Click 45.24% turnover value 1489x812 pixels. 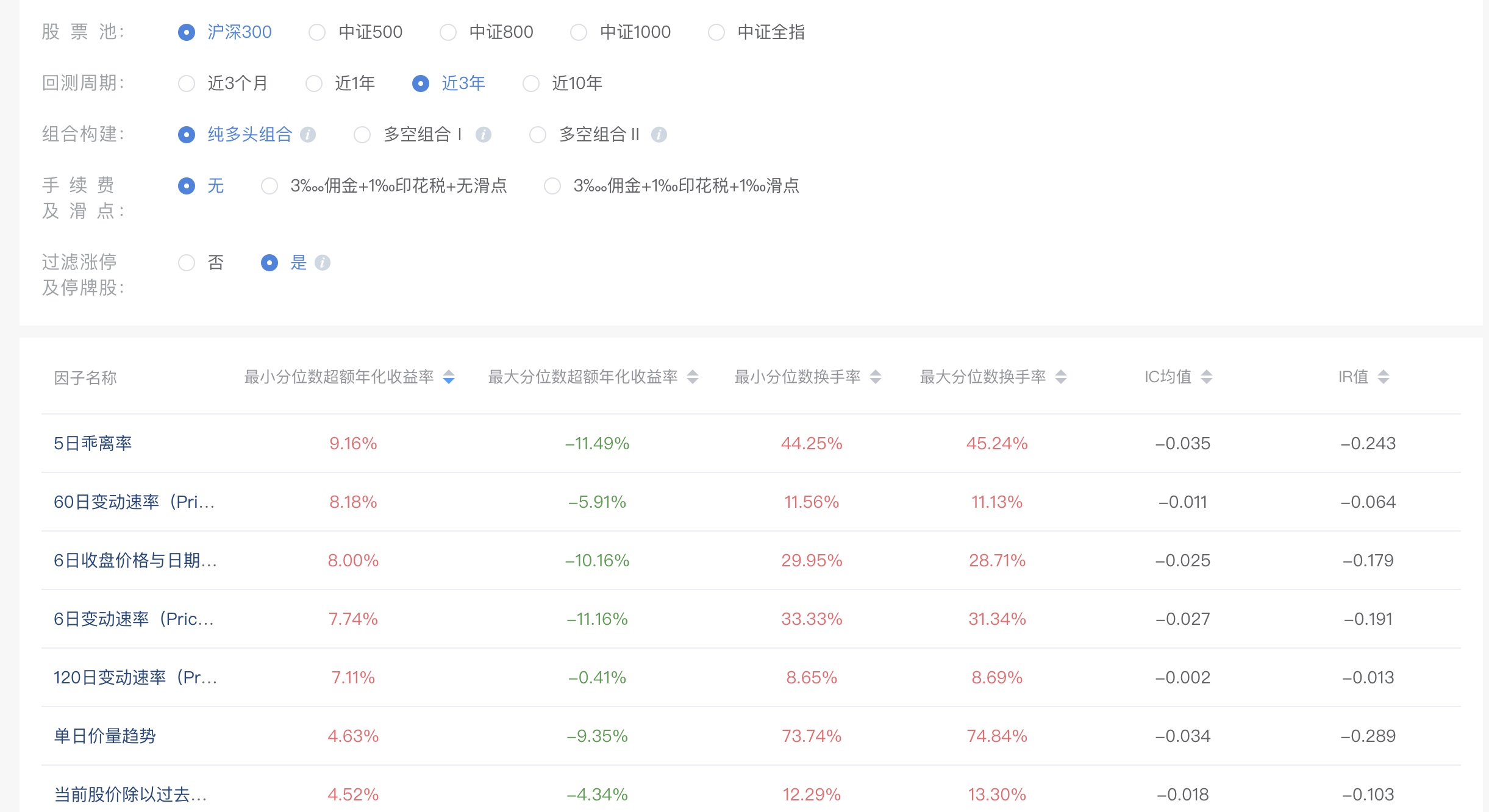[x=997, y=443]
